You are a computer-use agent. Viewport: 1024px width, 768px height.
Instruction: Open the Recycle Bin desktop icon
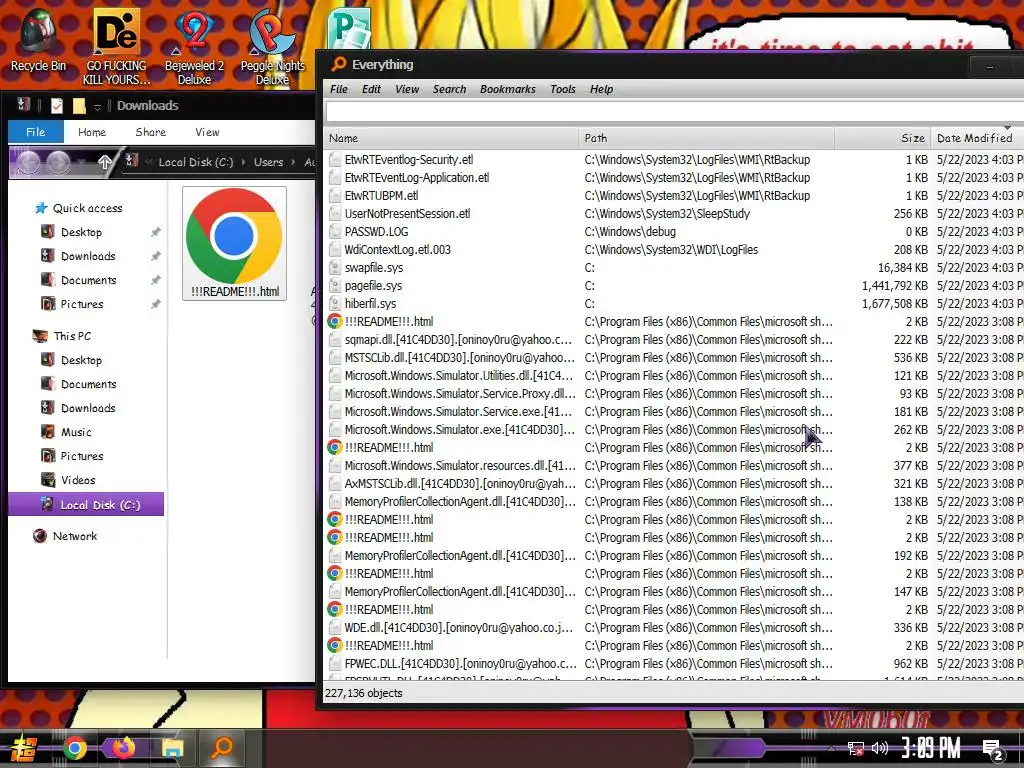(38, 40)
